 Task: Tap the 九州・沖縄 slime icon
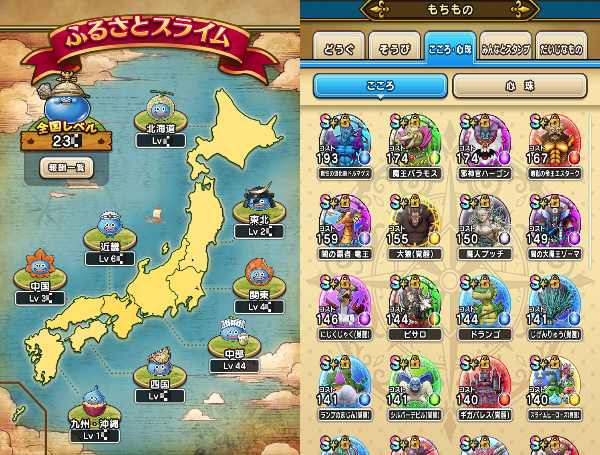[x=94, y=403]
